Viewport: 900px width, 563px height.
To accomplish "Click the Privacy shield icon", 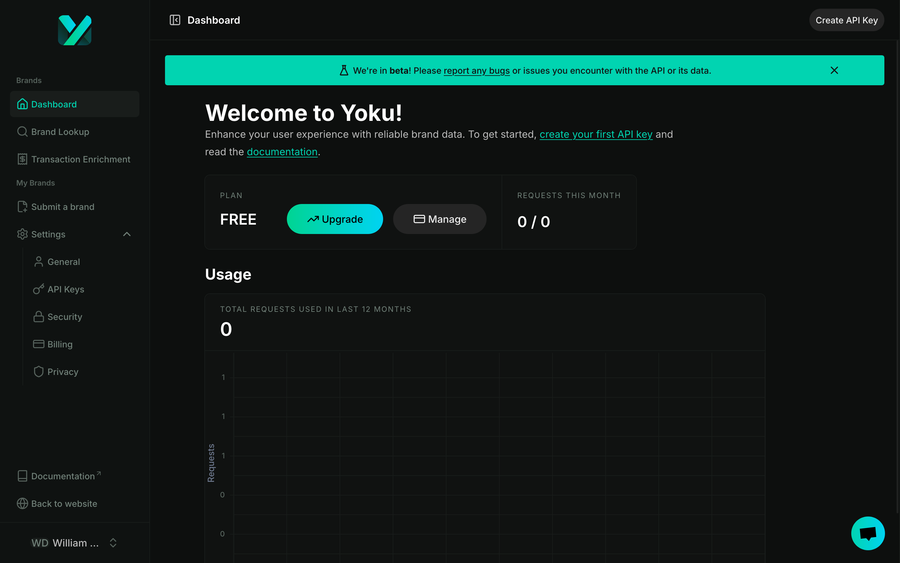I will tap(38, 372).
